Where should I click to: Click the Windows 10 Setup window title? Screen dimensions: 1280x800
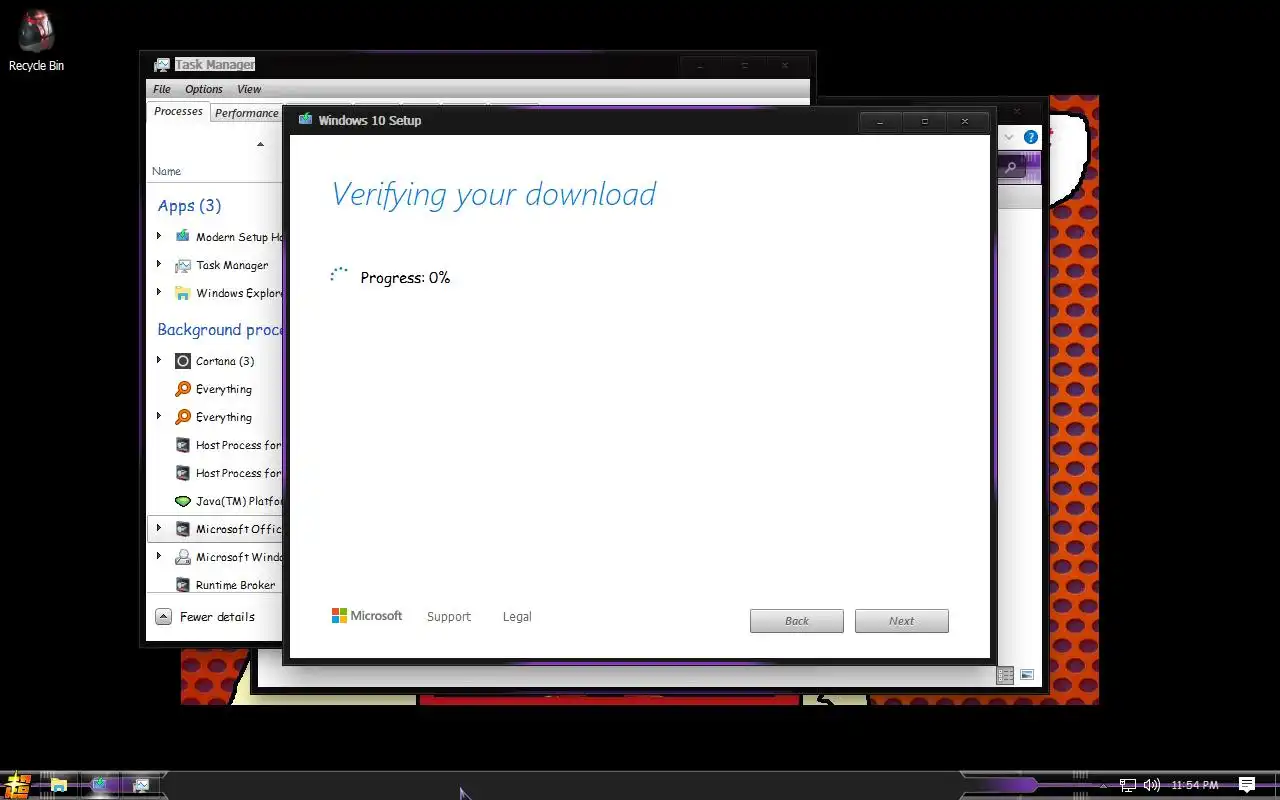point(370,120)
